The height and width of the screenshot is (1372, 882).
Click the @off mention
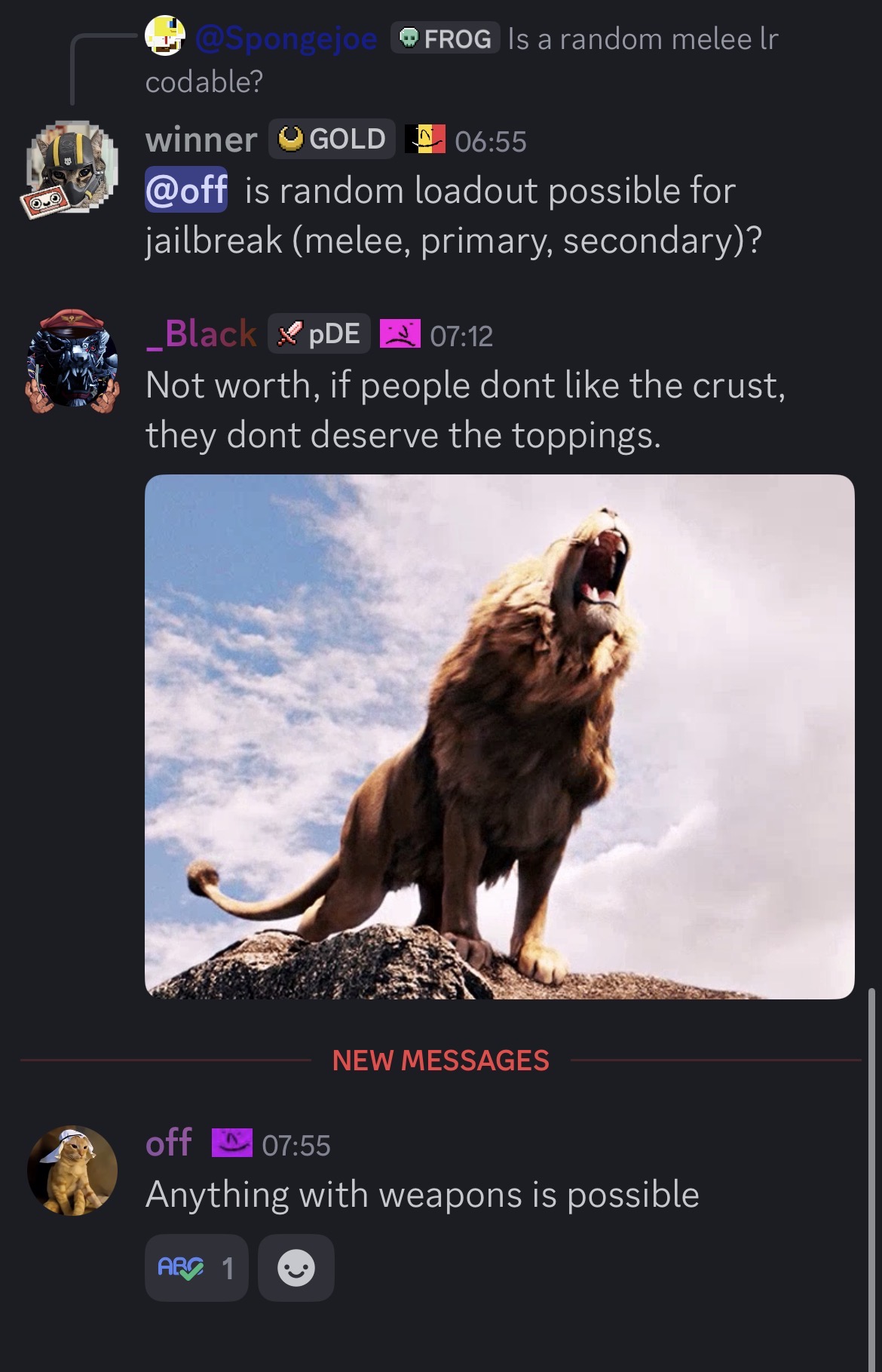point(186,189)
